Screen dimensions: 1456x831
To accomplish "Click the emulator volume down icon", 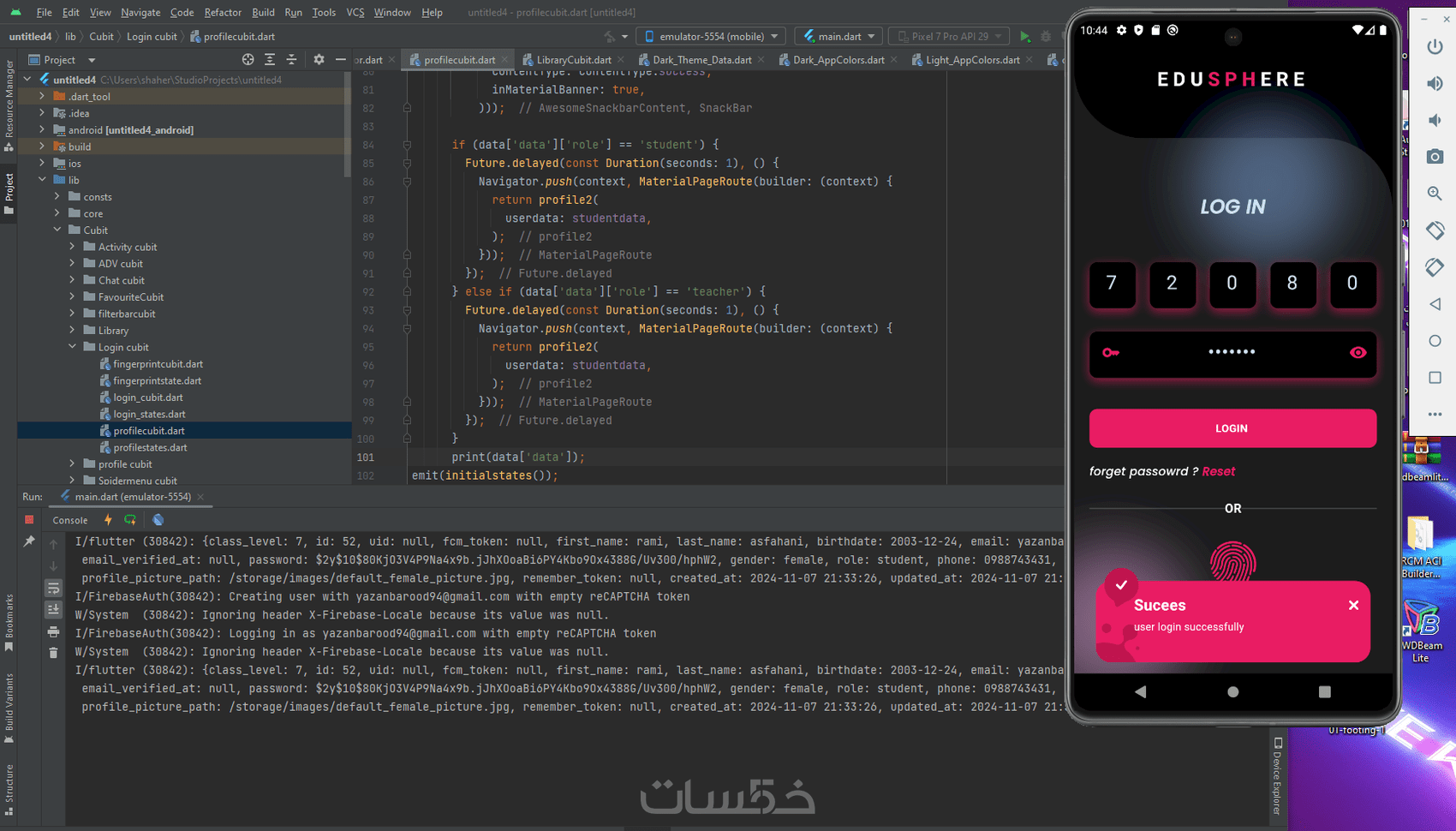I will [1435, 120].
